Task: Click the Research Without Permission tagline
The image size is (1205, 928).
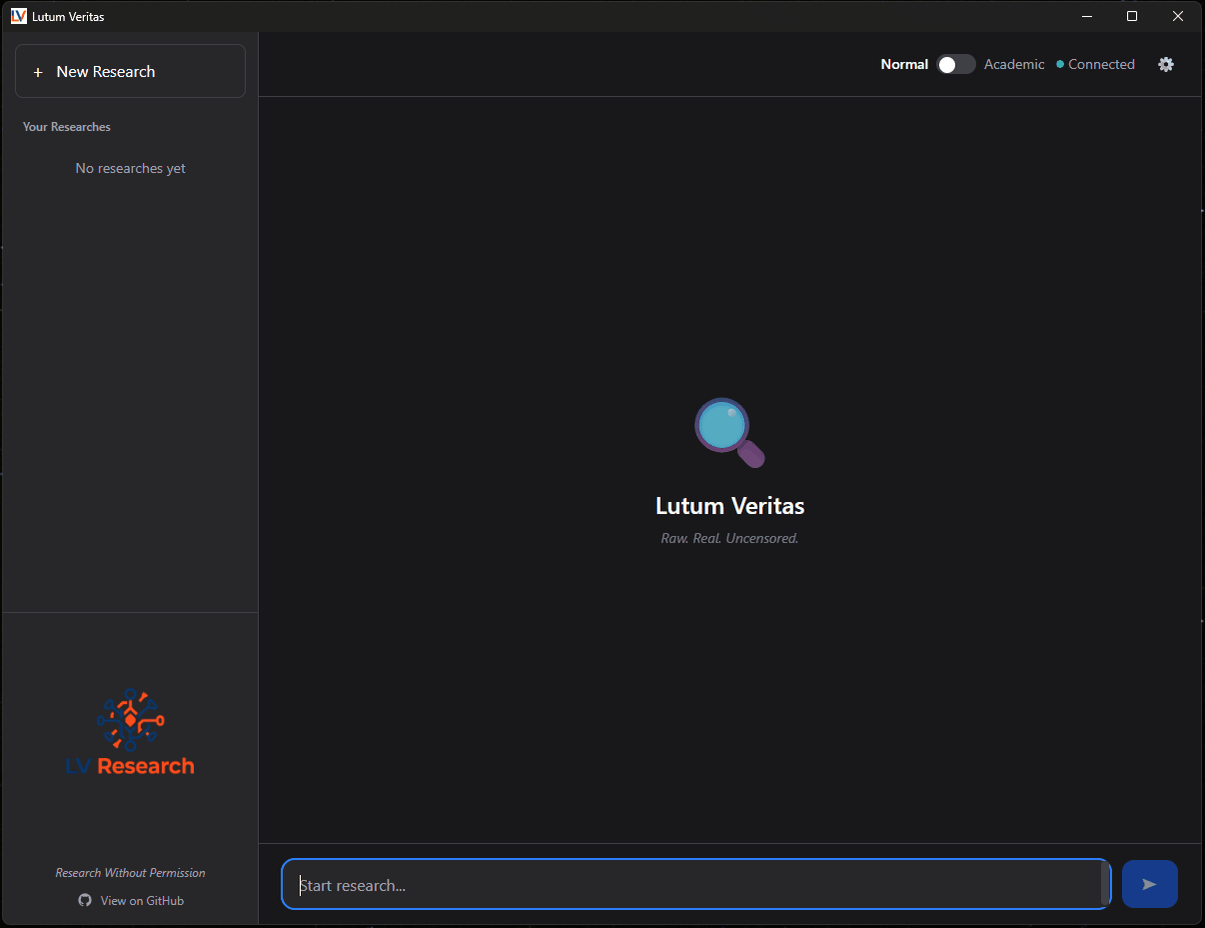Action: click(130, 872)
